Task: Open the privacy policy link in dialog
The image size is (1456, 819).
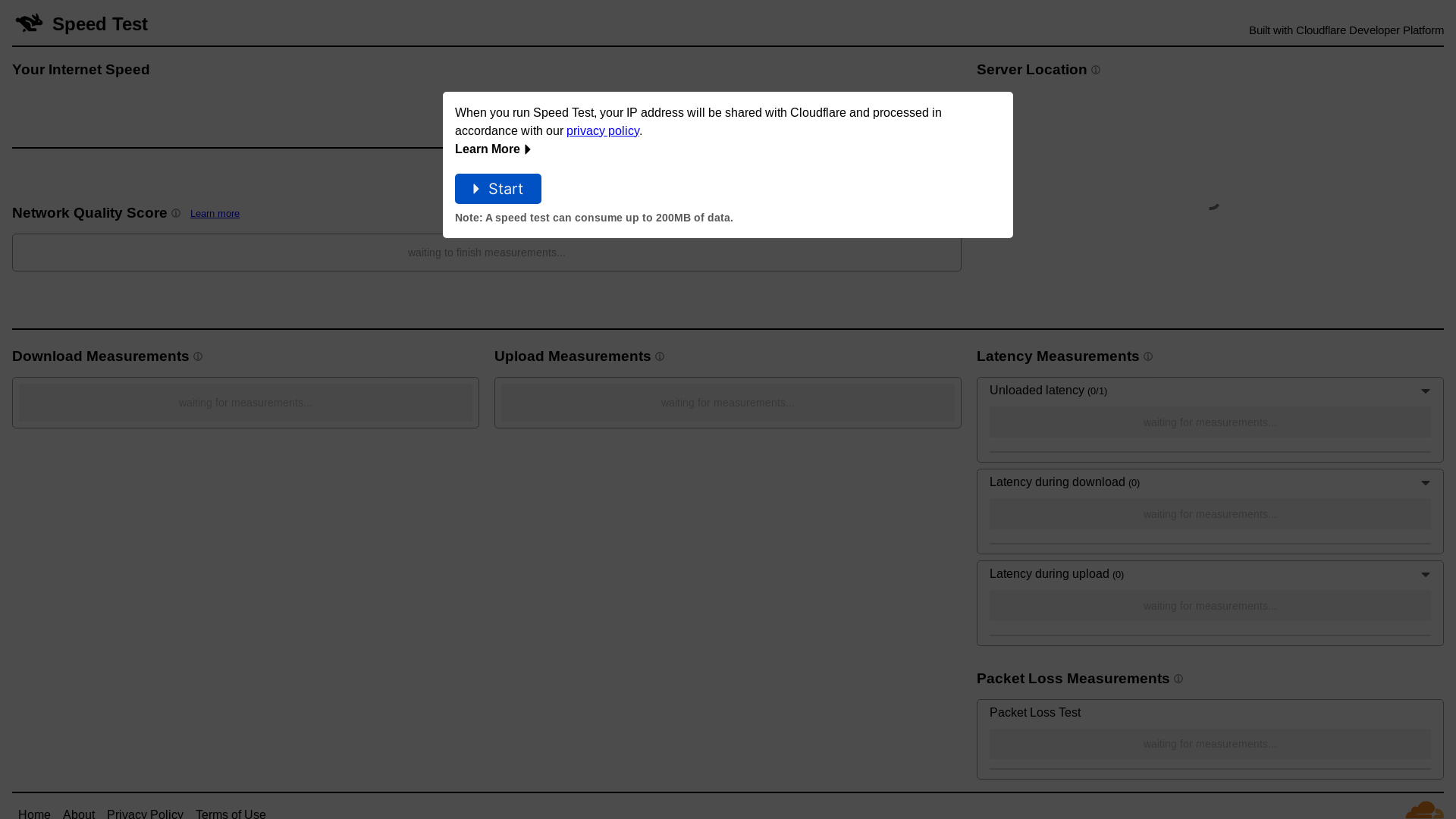Action: click(603, 130)
